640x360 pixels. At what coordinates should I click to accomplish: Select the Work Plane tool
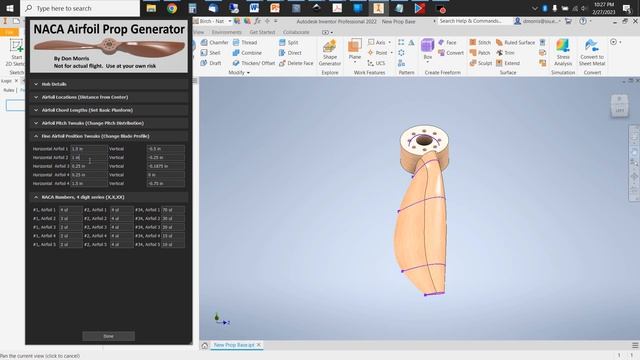(x=355, y=49)
